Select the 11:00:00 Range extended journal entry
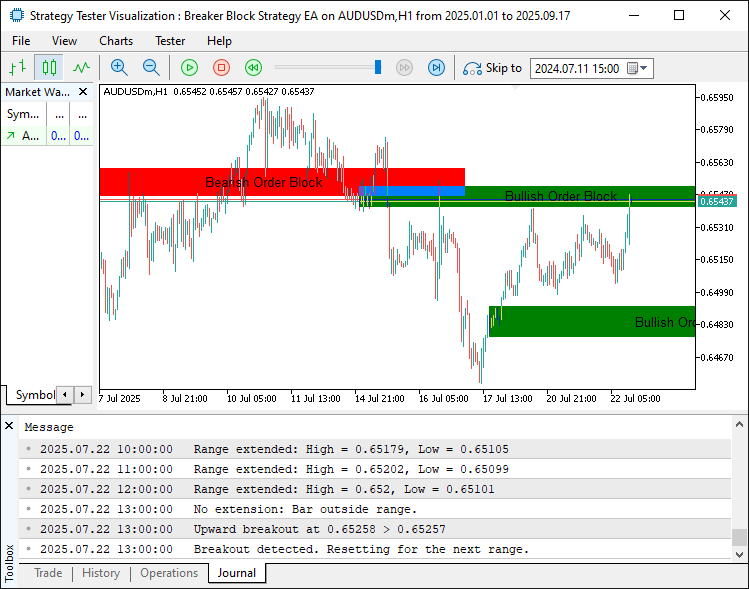Viewport: 749px width, 589px height. [375, 469]
